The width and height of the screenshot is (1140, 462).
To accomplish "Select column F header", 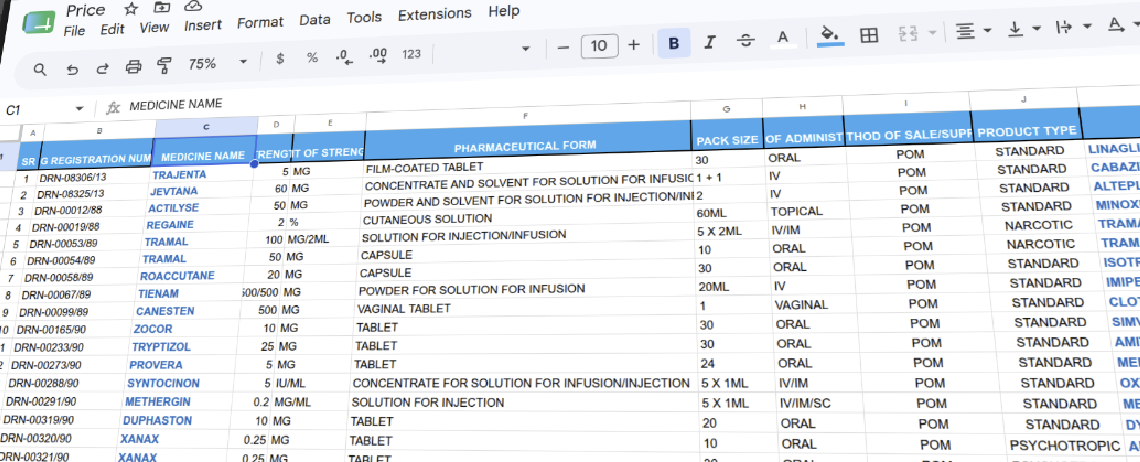I will 526,116.
